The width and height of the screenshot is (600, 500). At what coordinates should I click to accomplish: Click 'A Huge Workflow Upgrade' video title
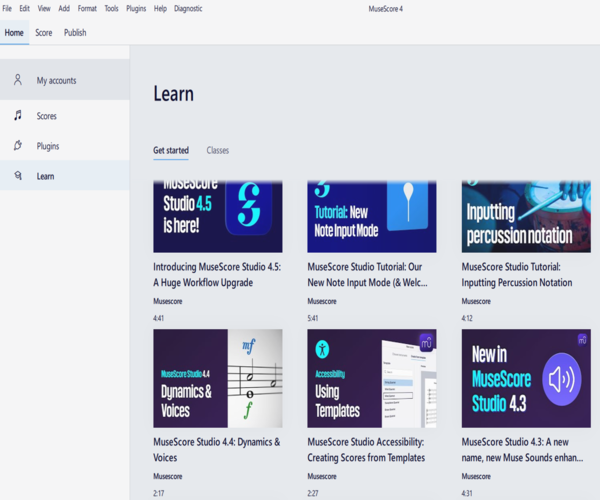(x=203, y=283)
